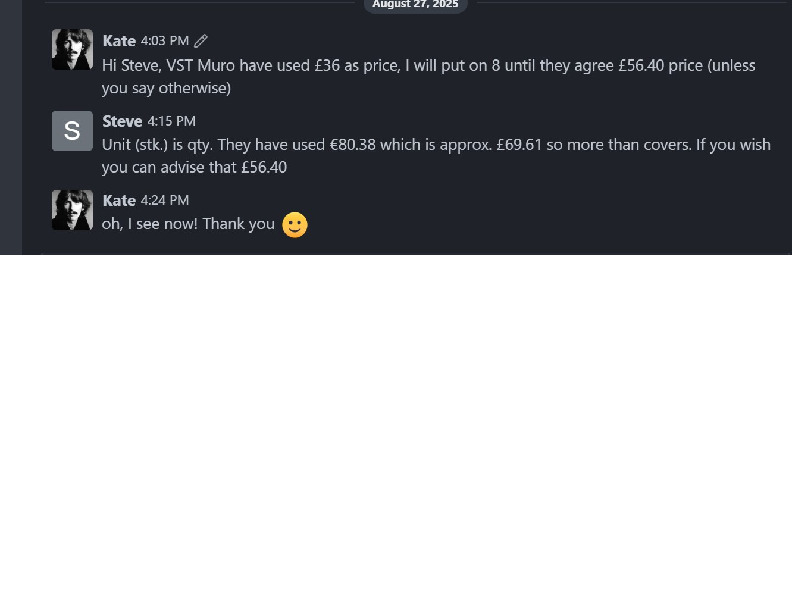Click "VST Muro" in Kate's first message
Viewport: 792px width, 612px height.
(x=200, y=66)
